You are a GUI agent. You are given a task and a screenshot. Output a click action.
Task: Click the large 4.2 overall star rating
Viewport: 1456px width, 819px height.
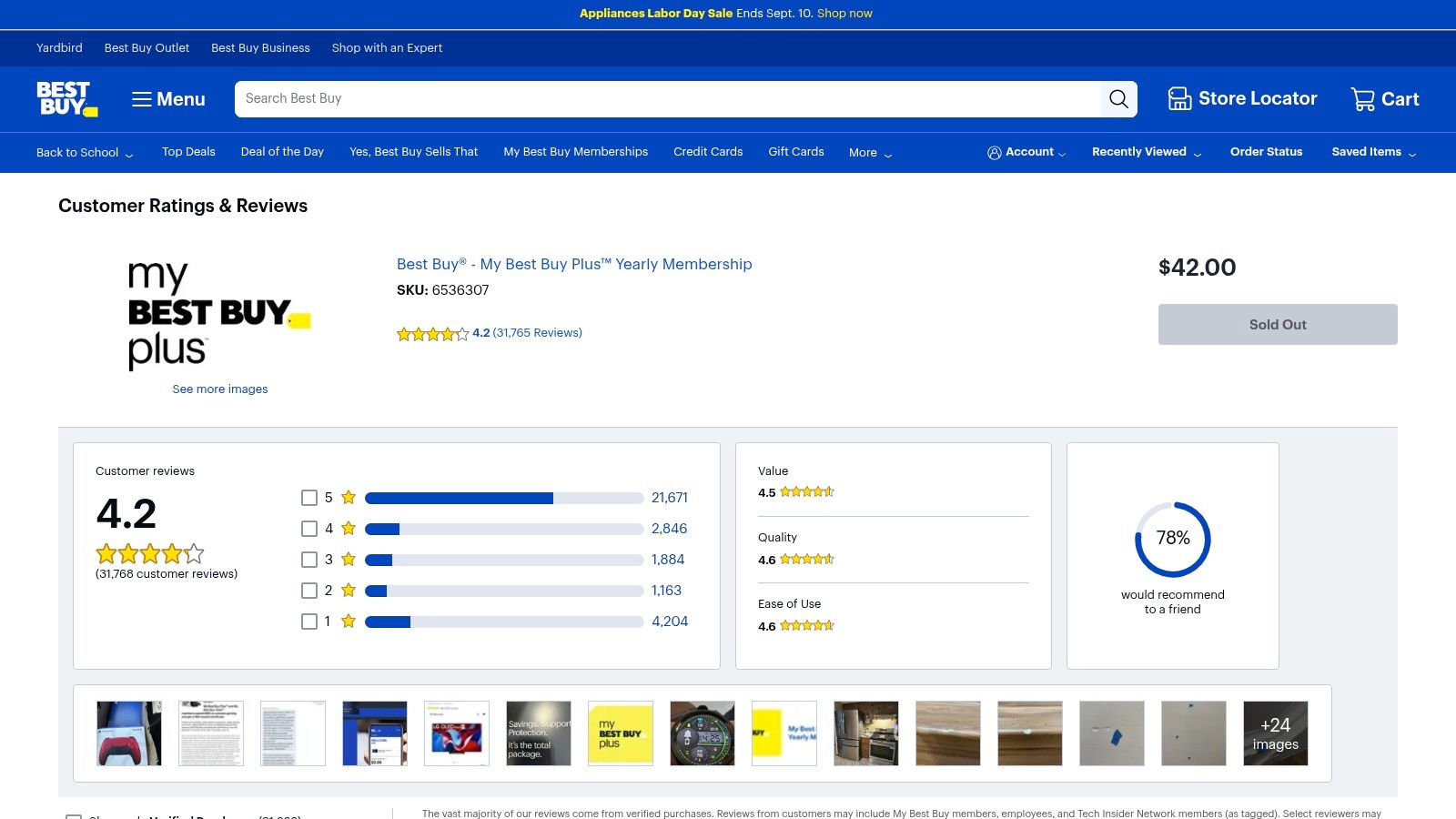pos(150,553)
